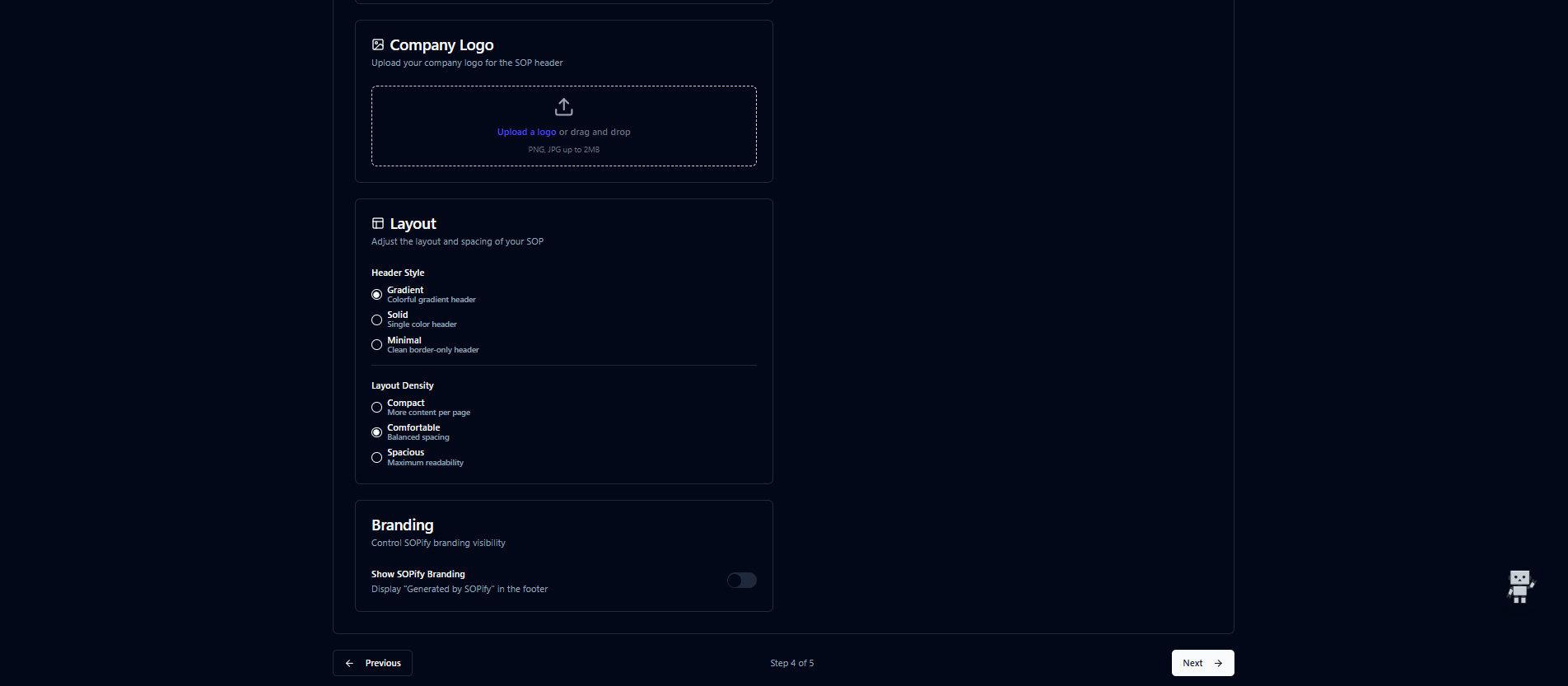1568x686 pixels.
Task: Click the Control SOPify branding visibility text
Action: [438, 543]
